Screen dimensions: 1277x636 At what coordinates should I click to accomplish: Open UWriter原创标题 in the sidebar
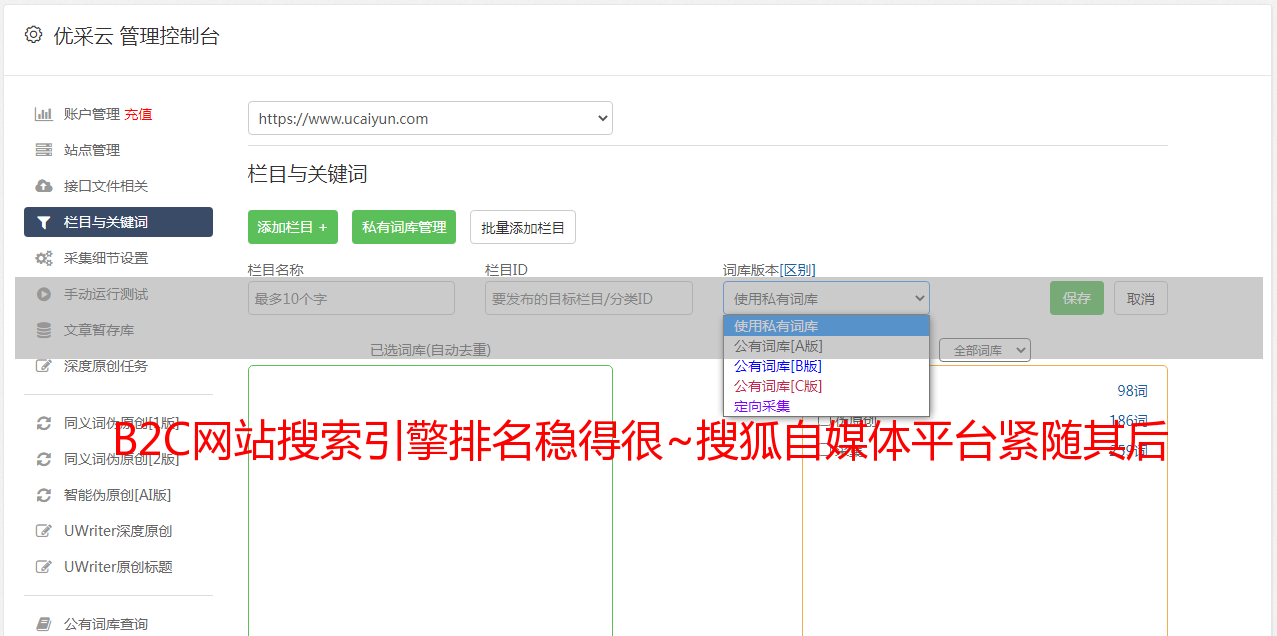118,567
